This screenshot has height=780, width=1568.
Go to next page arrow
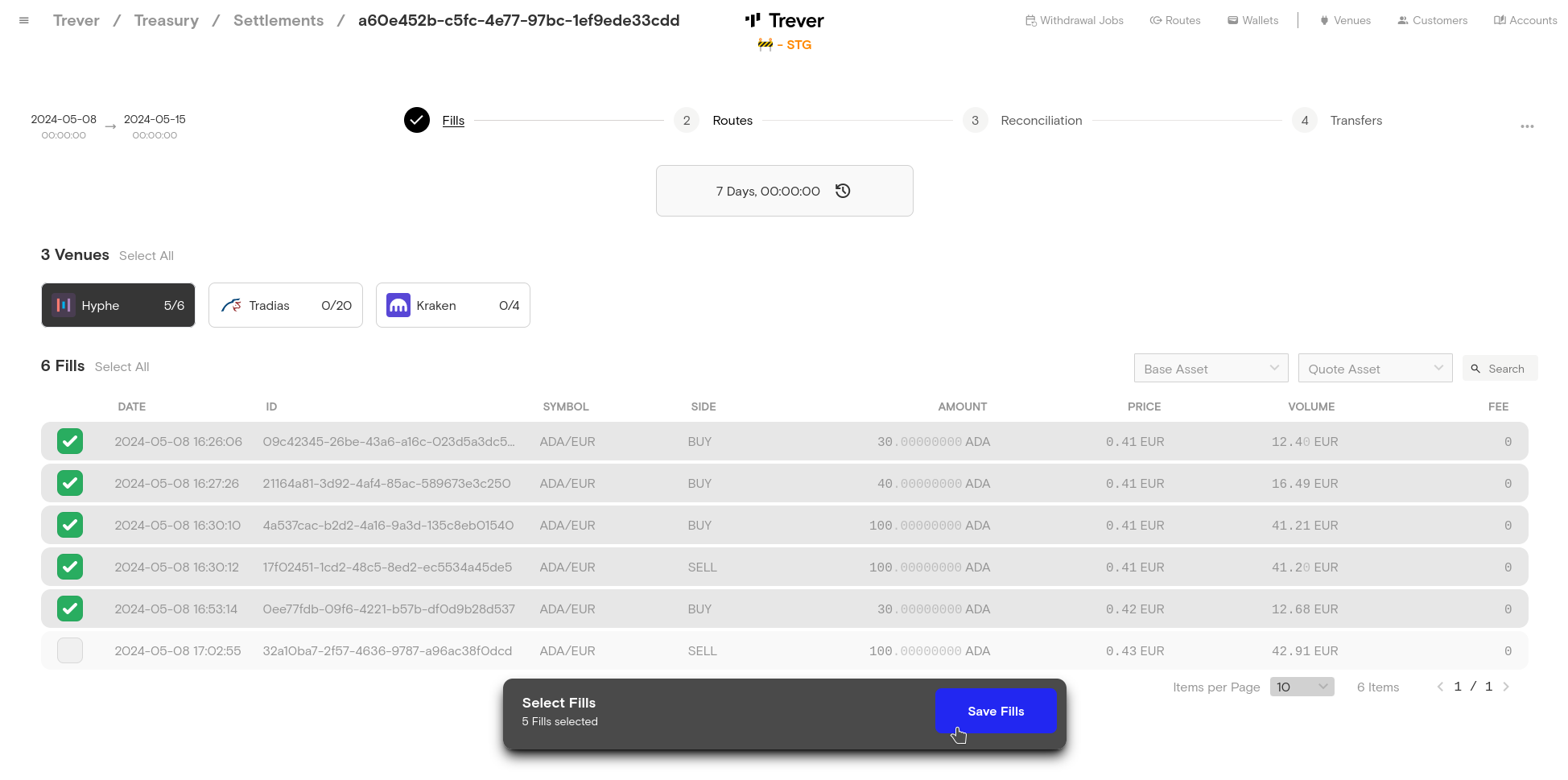(1506, 687)
